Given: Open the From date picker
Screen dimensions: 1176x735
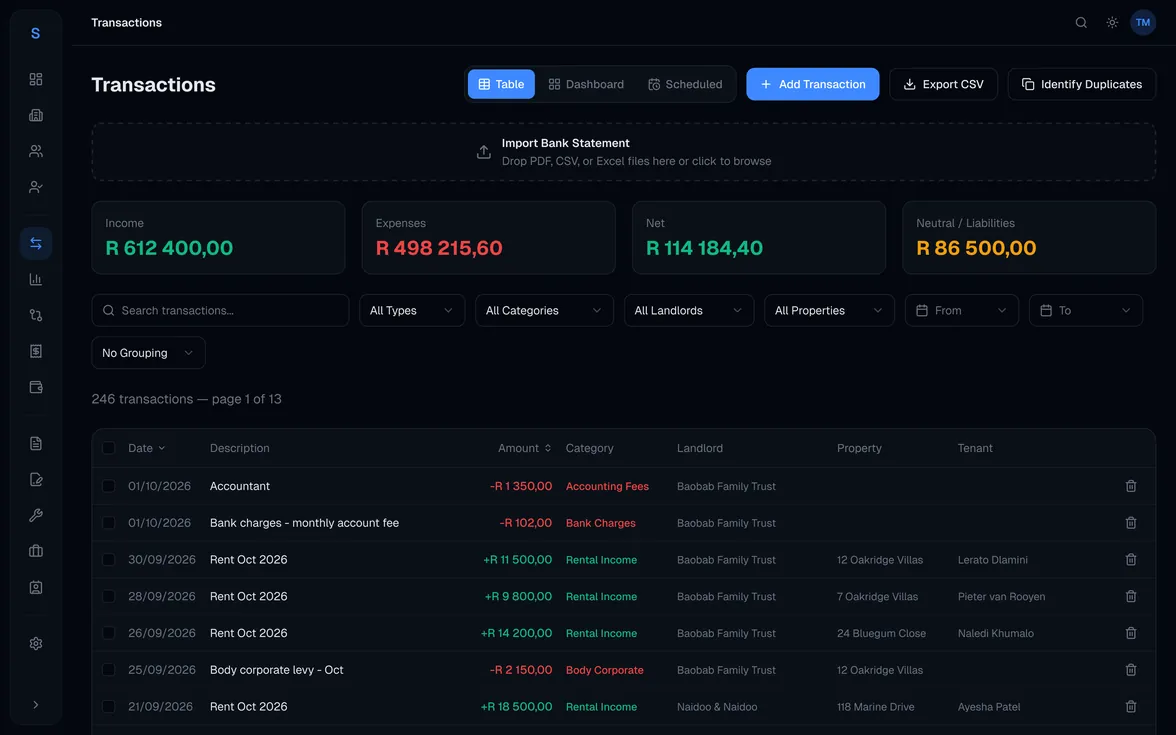Looking at the screenshot, I should [962, 310].
